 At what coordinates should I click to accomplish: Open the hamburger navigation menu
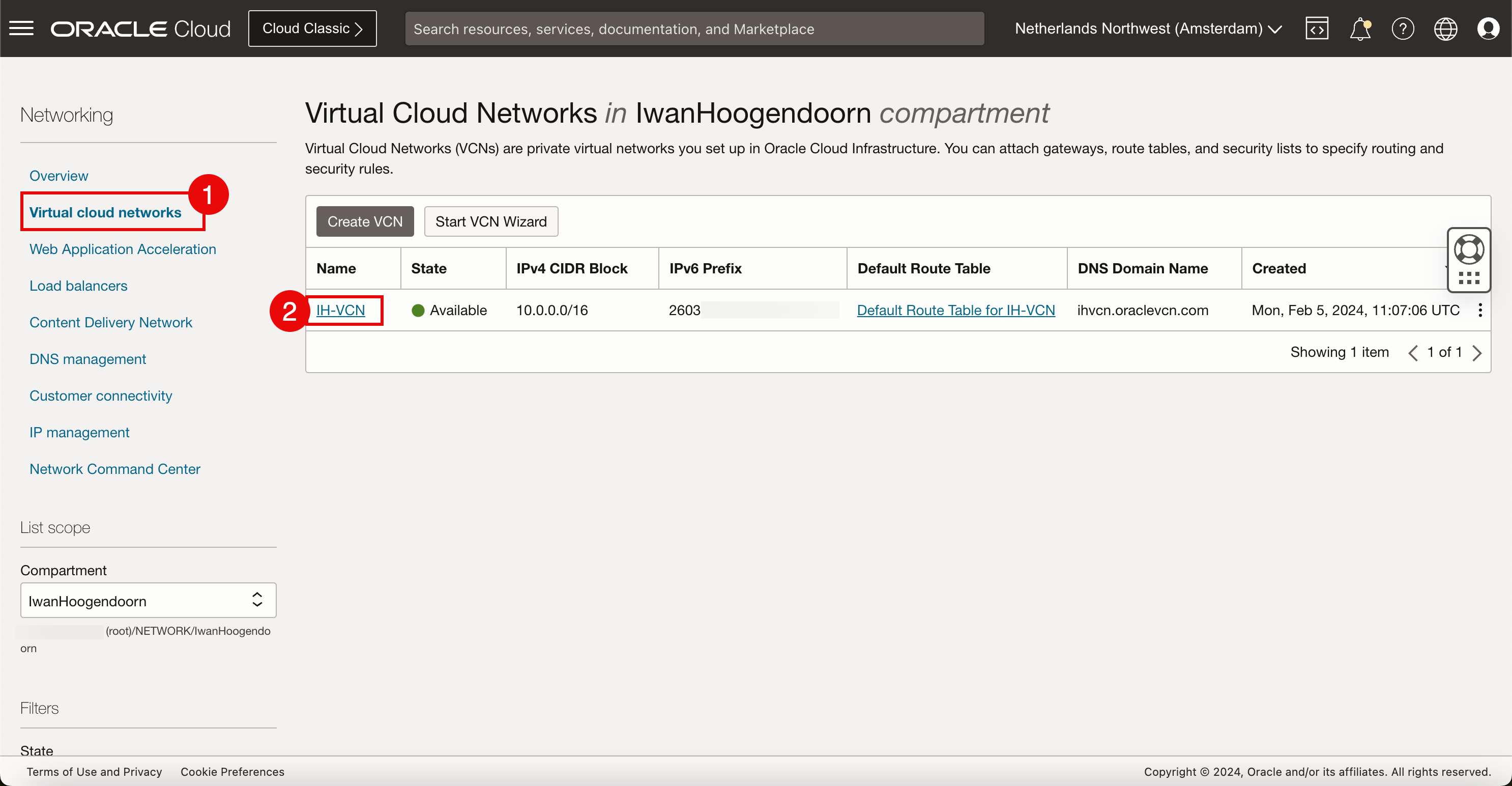pyautogui.click(x=22, y=28)
